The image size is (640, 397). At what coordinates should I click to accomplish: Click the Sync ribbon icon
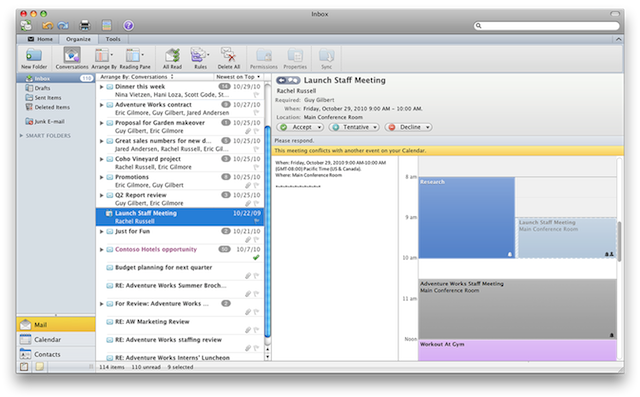[x=327, y=58]
